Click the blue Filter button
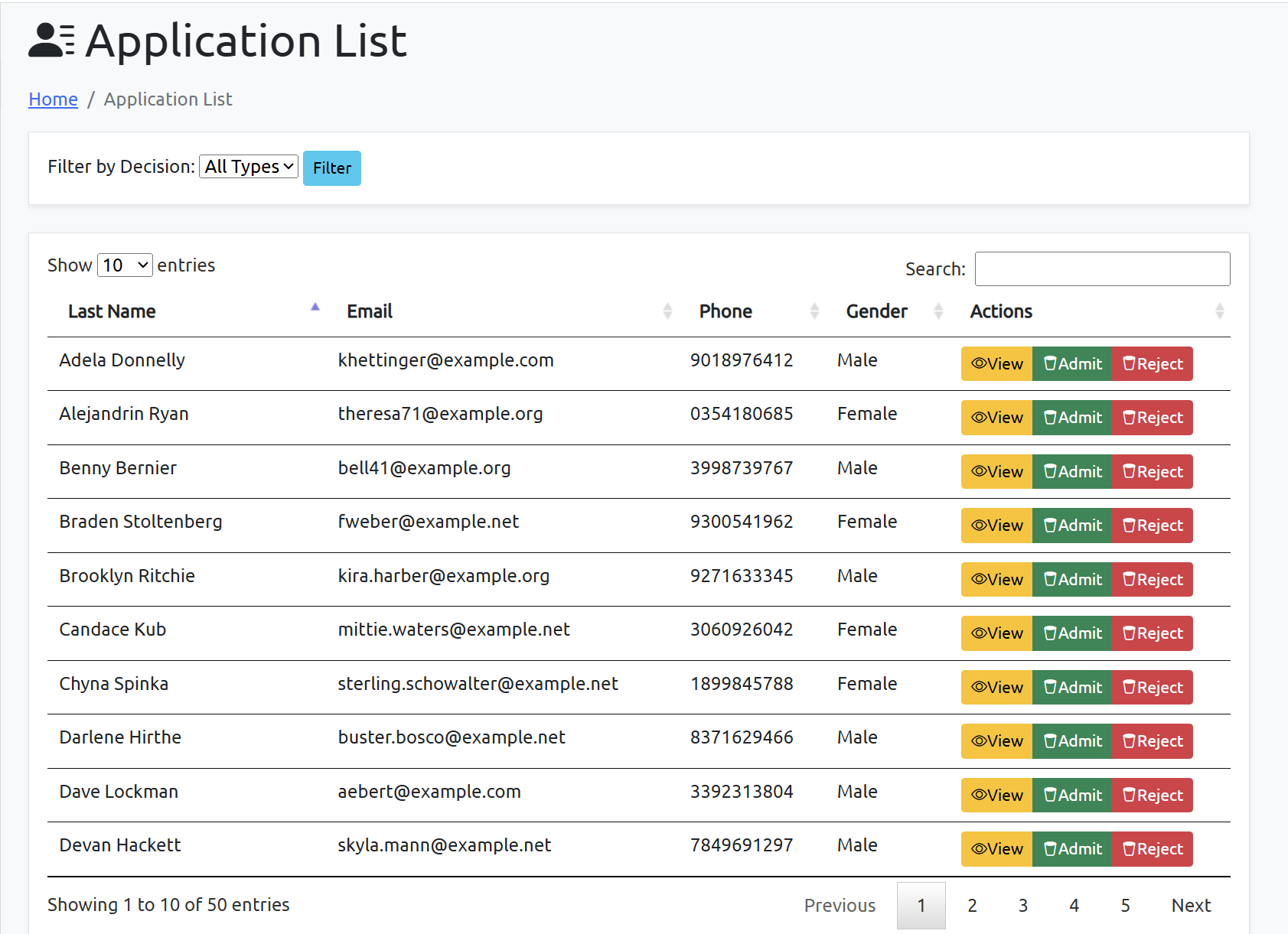This screenshot has width=1288, height=934. [x=331, y=168]
